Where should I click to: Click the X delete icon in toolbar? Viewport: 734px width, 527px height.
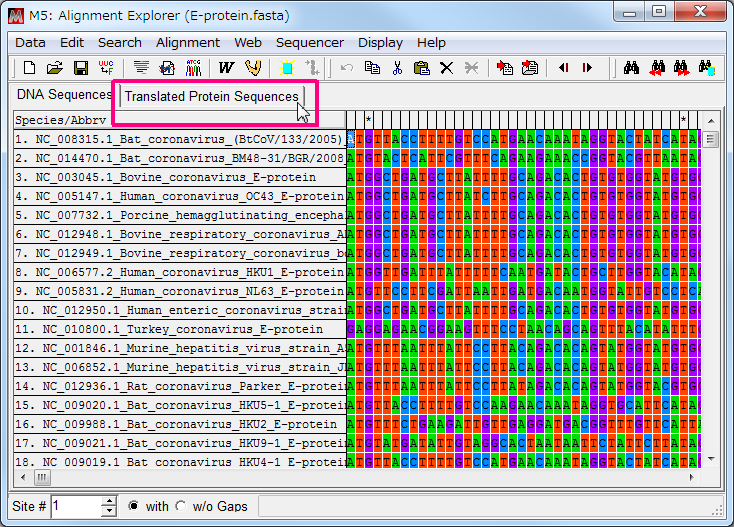[x=447, y=68]
